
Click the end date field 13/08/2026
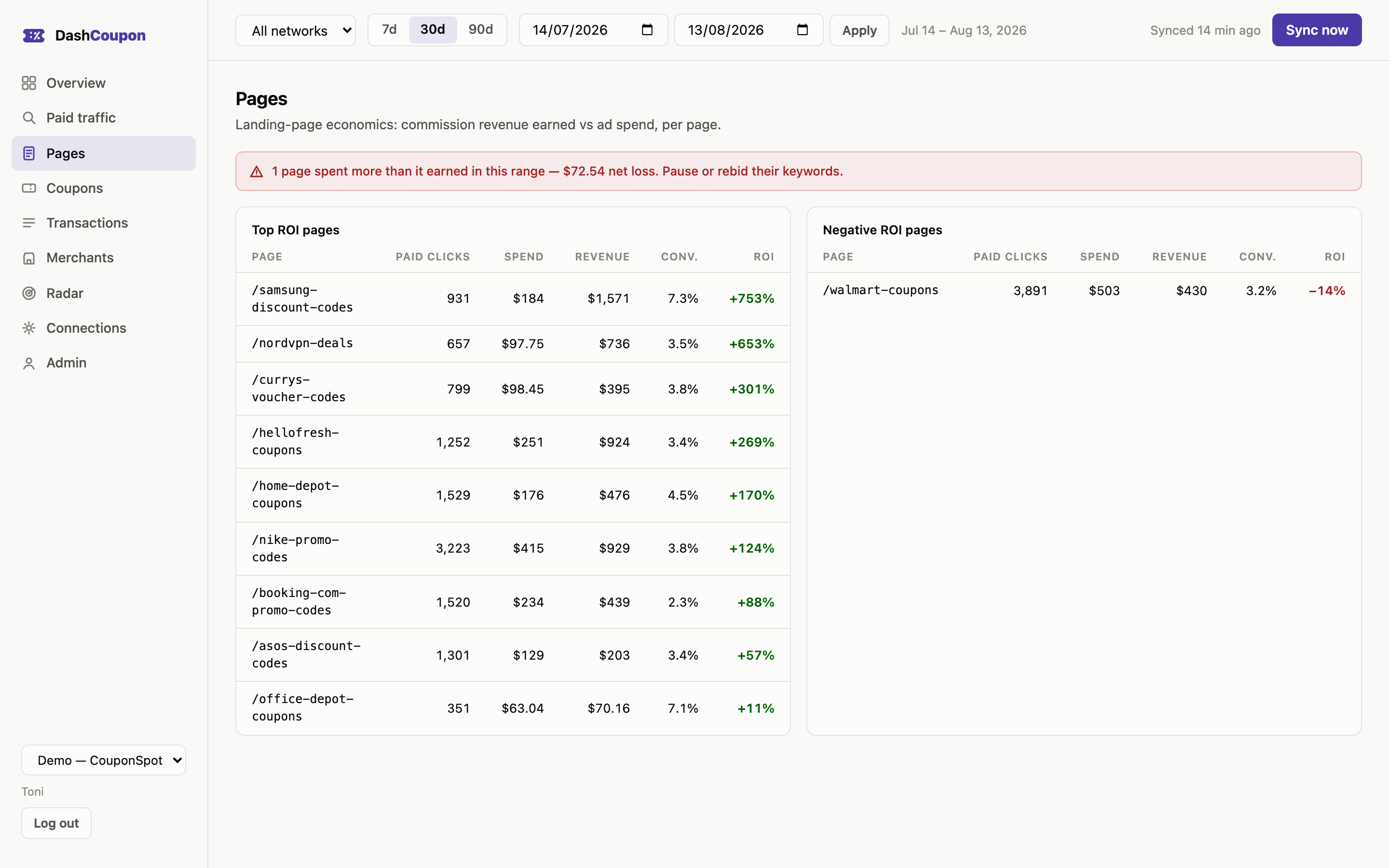(749, 30)
